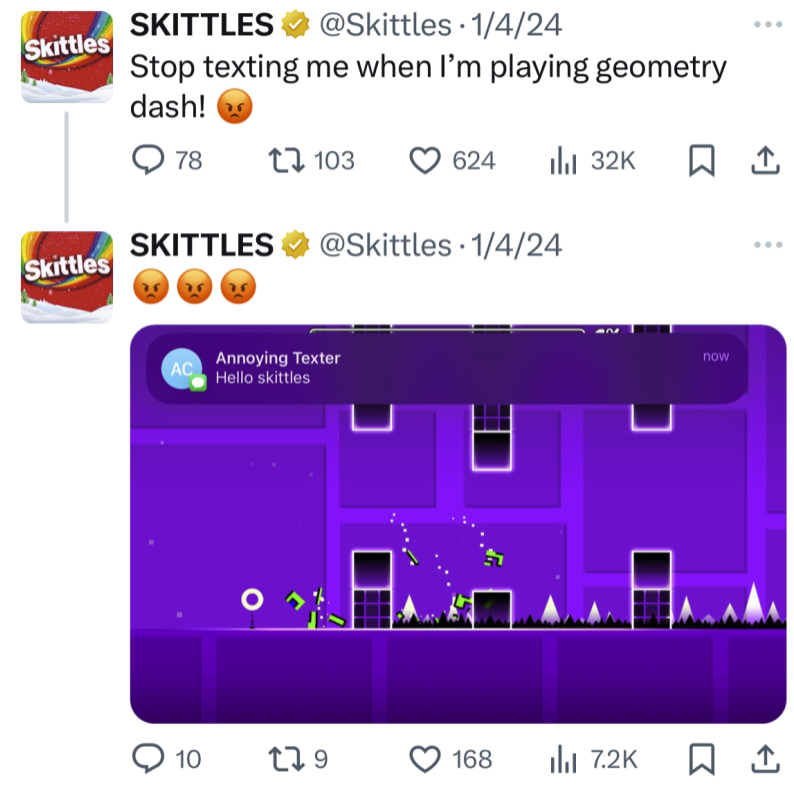
Task: Open the Geometry Dash screenshot image
Action: (x=458, y=524)
